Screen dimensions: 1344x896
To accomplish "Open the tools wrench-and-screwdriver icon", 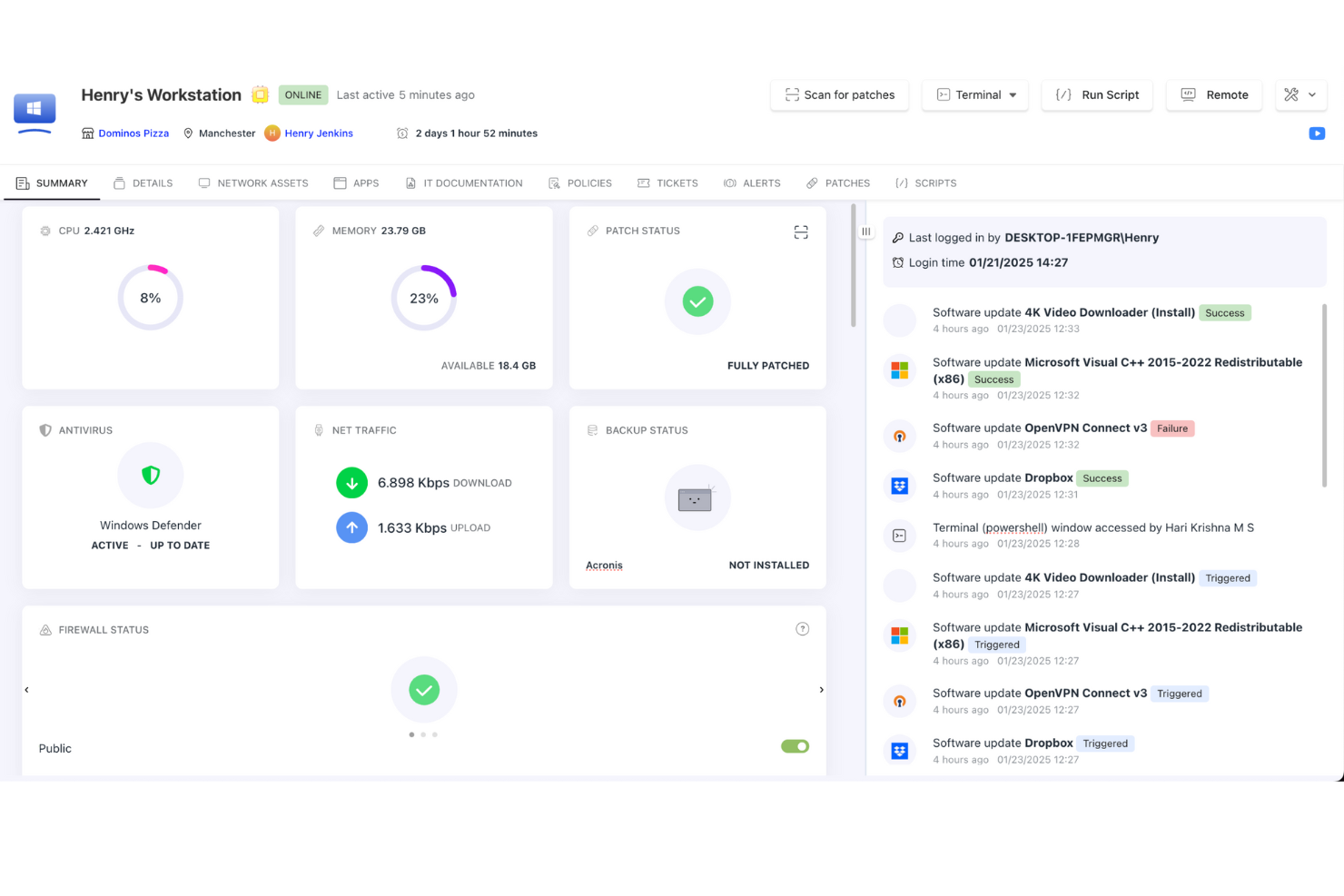I will click(1291, 94).
